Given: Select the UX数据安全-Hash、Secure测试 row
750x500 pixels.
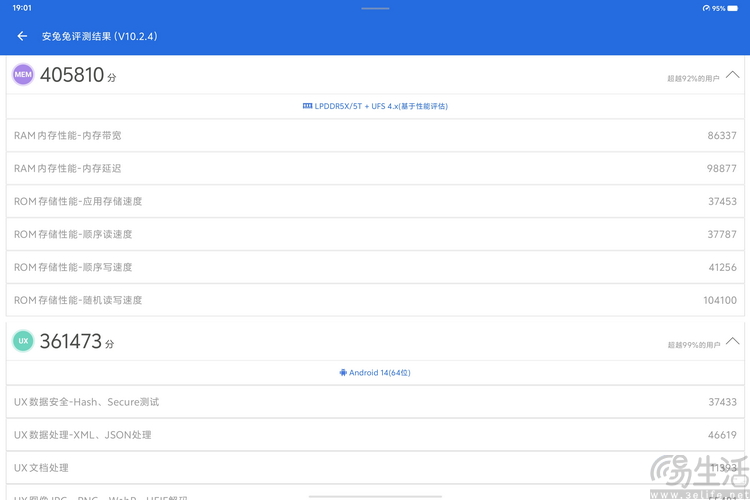Looking at the screenshot, I should [x=375, y=402].
